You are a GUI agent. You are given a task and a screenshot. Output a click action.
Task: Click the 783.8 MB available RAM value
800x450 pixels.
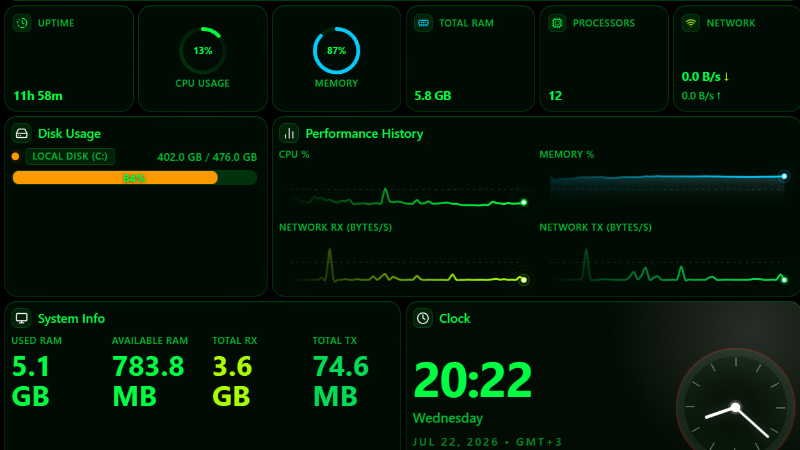coord(148,382)
